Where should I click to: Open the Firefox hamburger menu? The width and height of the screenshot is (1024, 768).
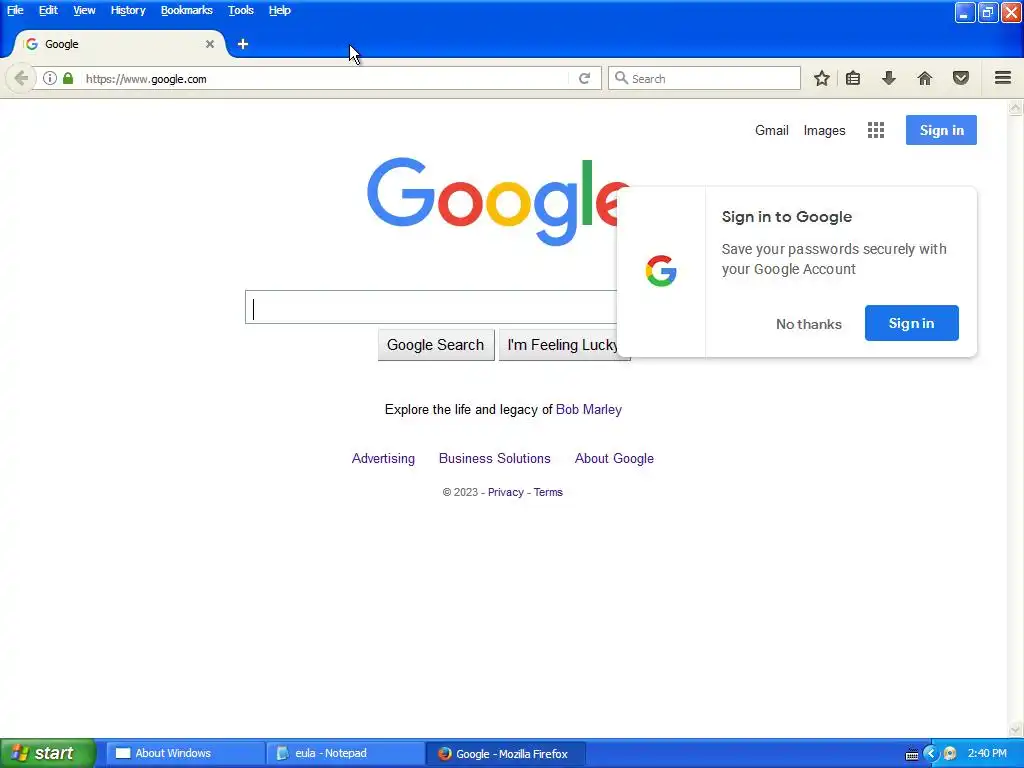(1003, 78)
